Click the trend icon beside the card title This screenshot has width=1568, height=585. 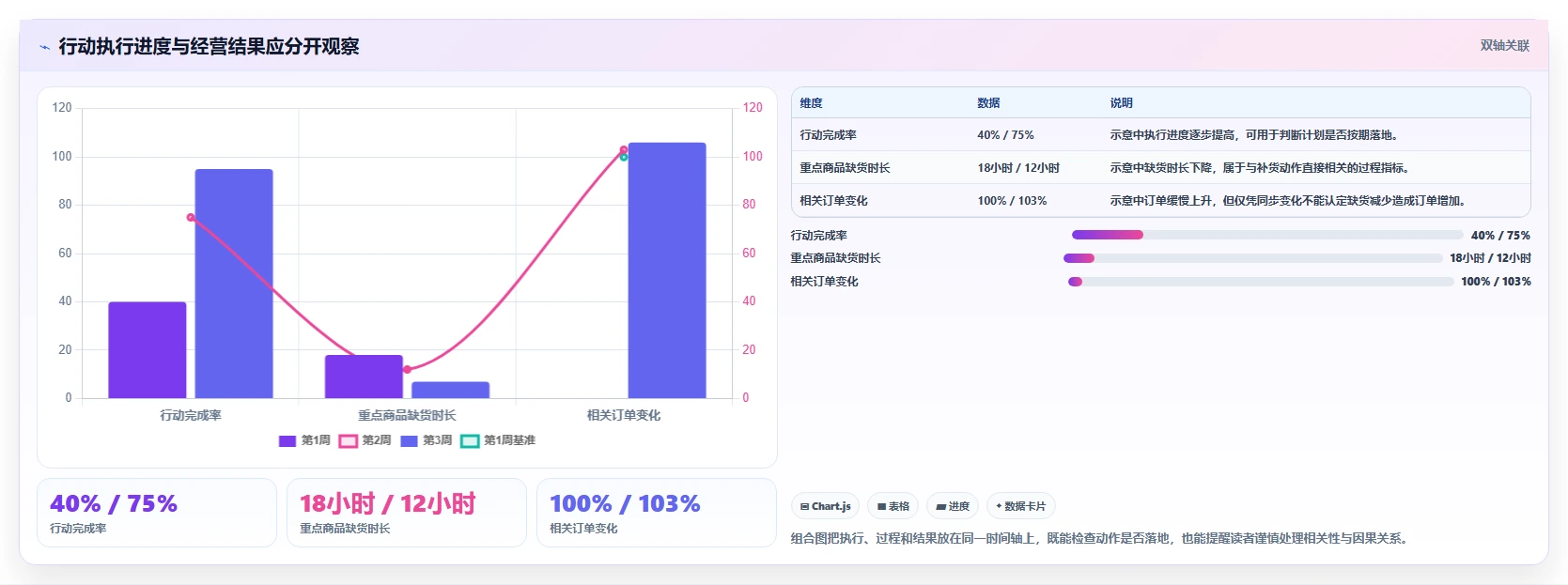(44, 47)
